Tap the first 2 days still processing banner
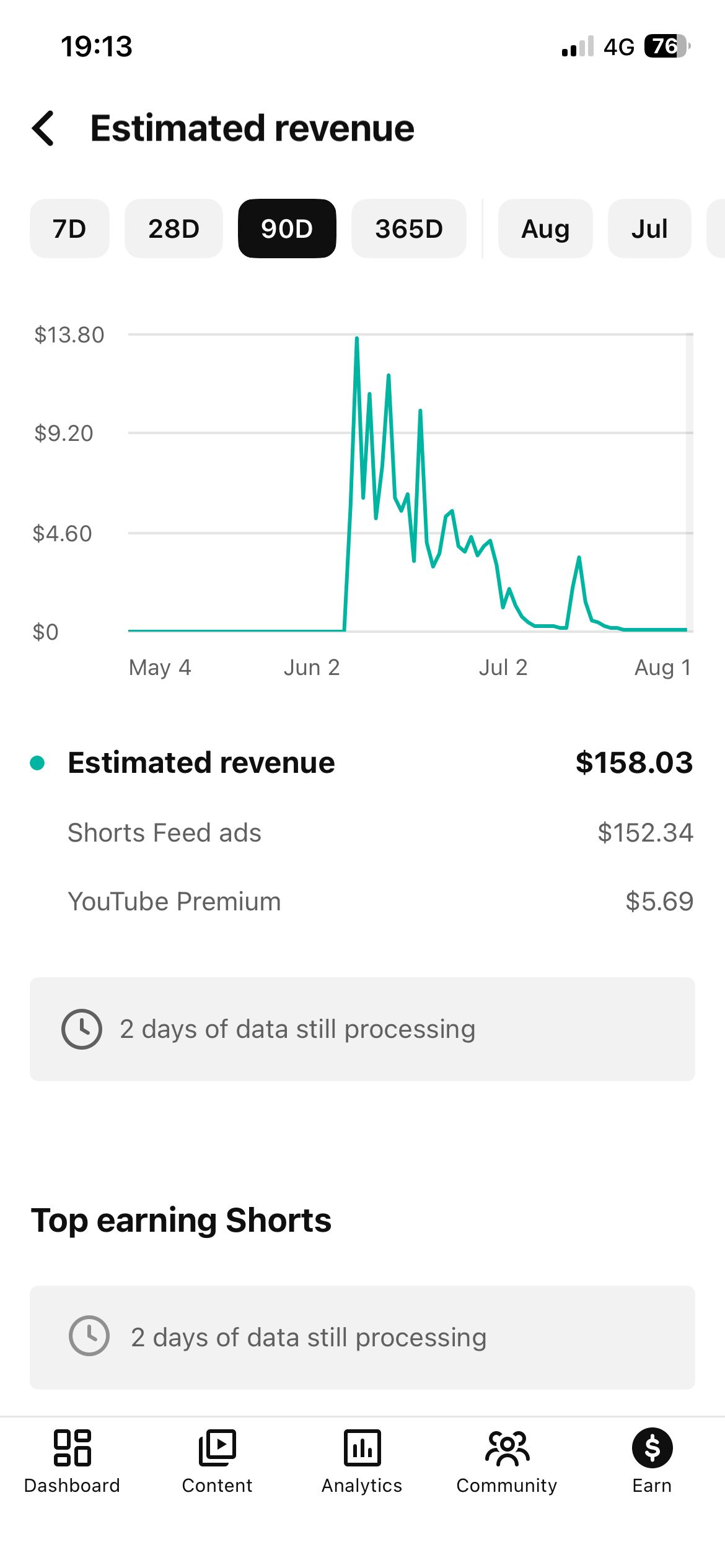The image size is (725, 1568). (x=362, y=1029)
